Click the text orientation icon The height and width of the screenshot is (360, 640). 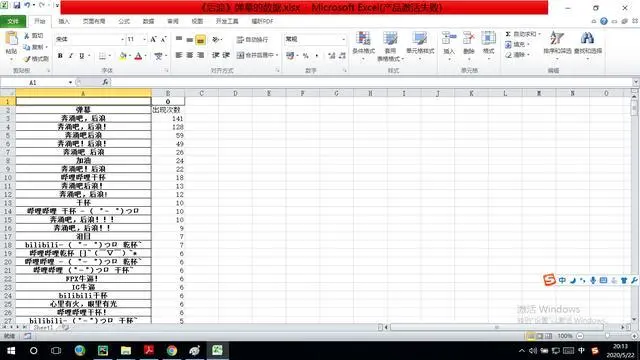[x=216, y=39]
